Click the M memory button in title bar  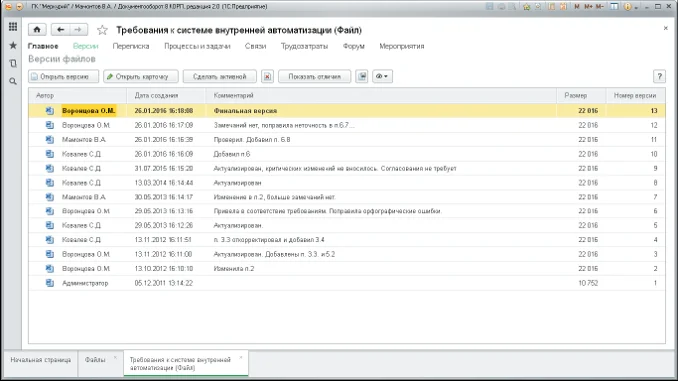577,6
